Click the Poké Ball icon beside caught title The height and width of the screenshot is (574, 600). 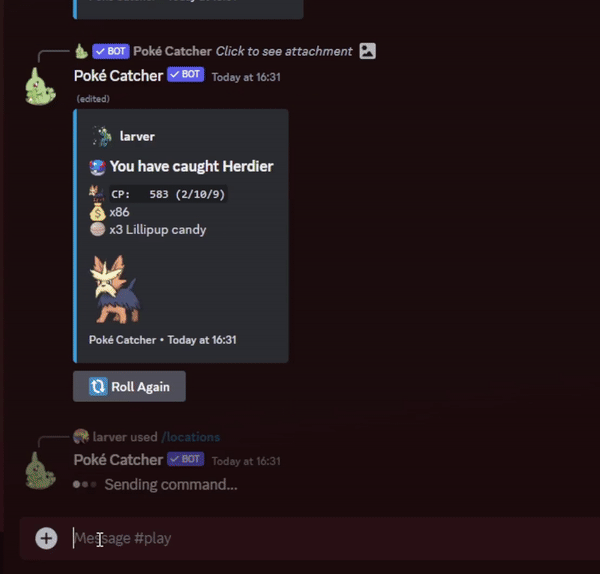(x=98, y=167)
